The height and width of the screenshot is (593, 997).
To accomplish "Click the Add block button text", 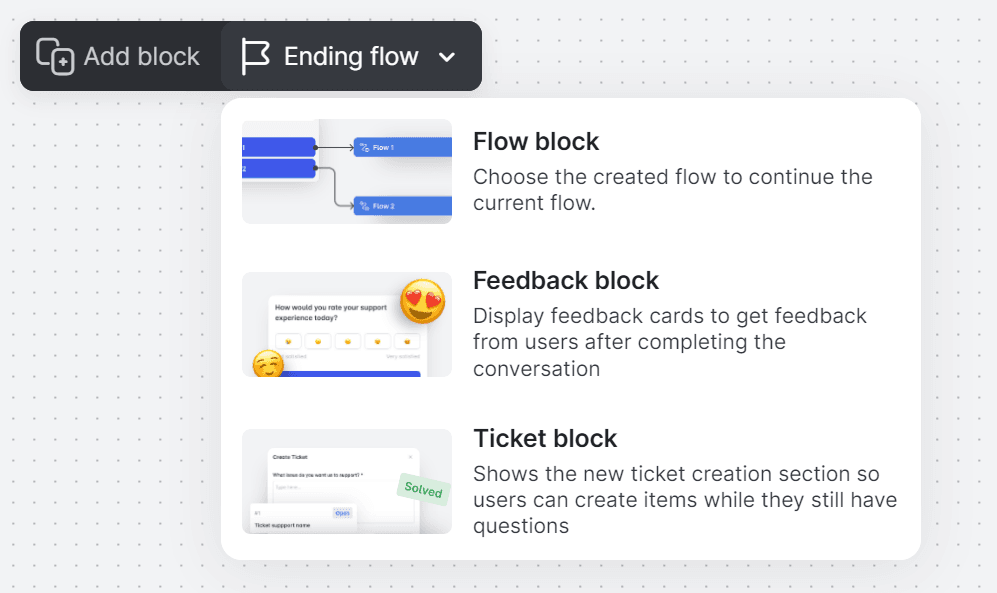I will [x=142, y=57].
